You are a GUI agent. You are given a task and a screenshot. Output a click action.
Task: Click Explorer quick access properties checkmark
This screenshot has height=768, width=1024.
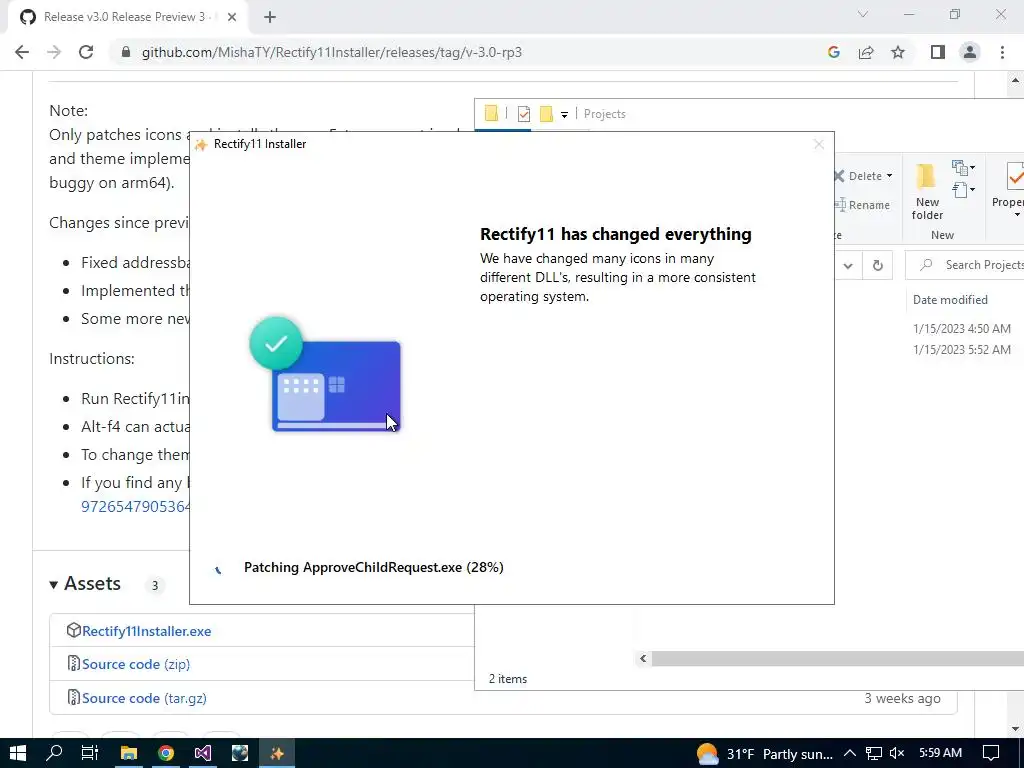click(524, 114)
